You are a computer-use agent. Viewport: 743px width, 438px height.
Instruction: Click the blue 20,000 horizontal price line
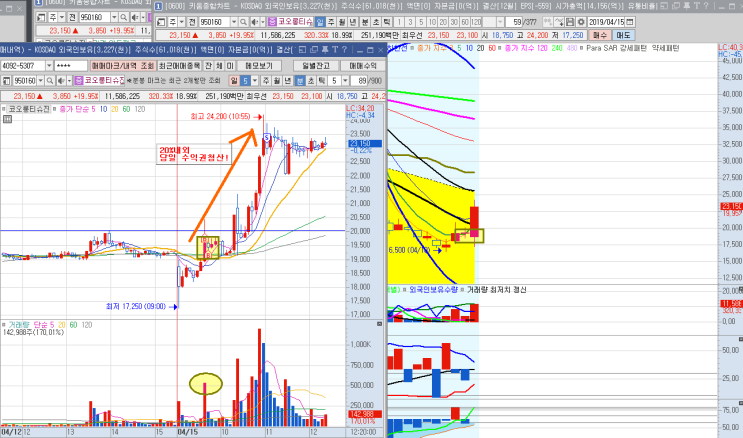click(173, 231)
